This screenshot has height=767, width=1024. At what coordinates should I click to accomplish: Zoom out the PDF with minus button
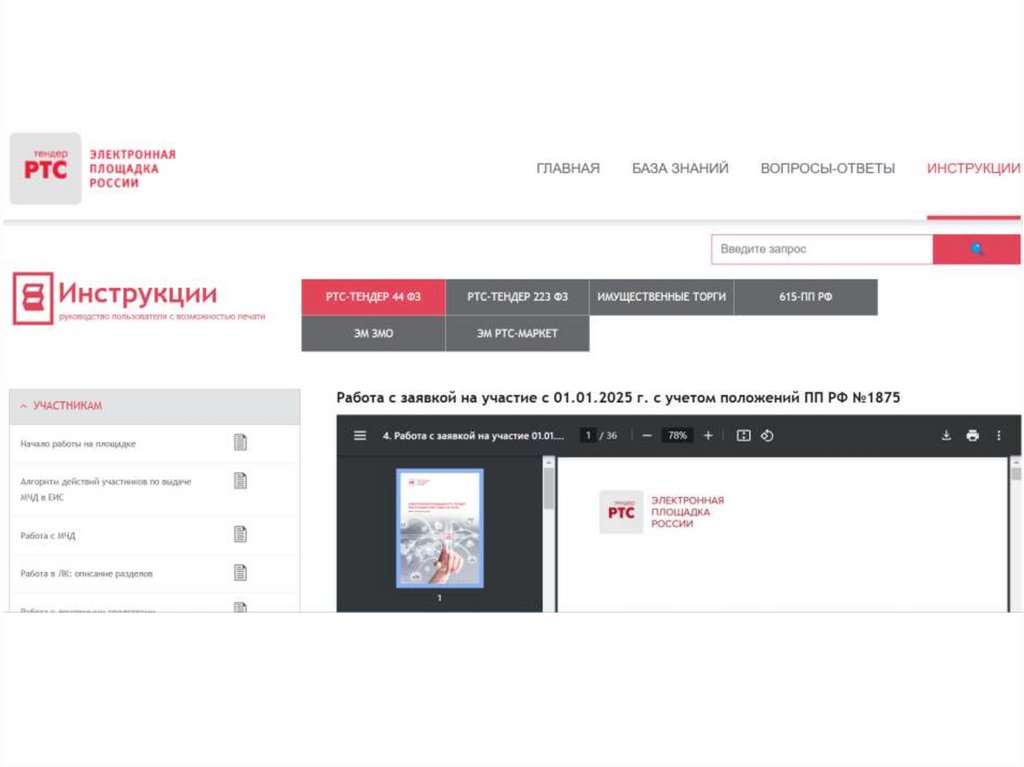647,436
